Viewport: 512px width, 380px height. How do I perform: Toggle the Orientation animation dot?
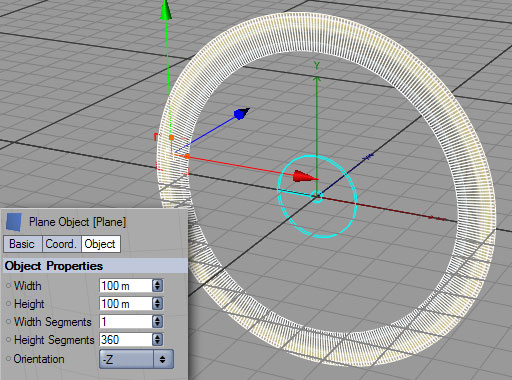[8, 359]
